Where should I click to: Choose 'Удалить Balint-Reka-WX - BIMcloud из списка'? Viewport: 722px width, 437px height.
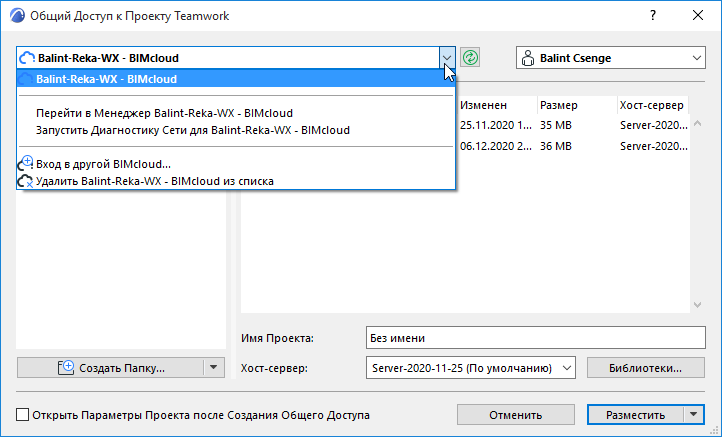pyautogui.click(x=236, y=181)
